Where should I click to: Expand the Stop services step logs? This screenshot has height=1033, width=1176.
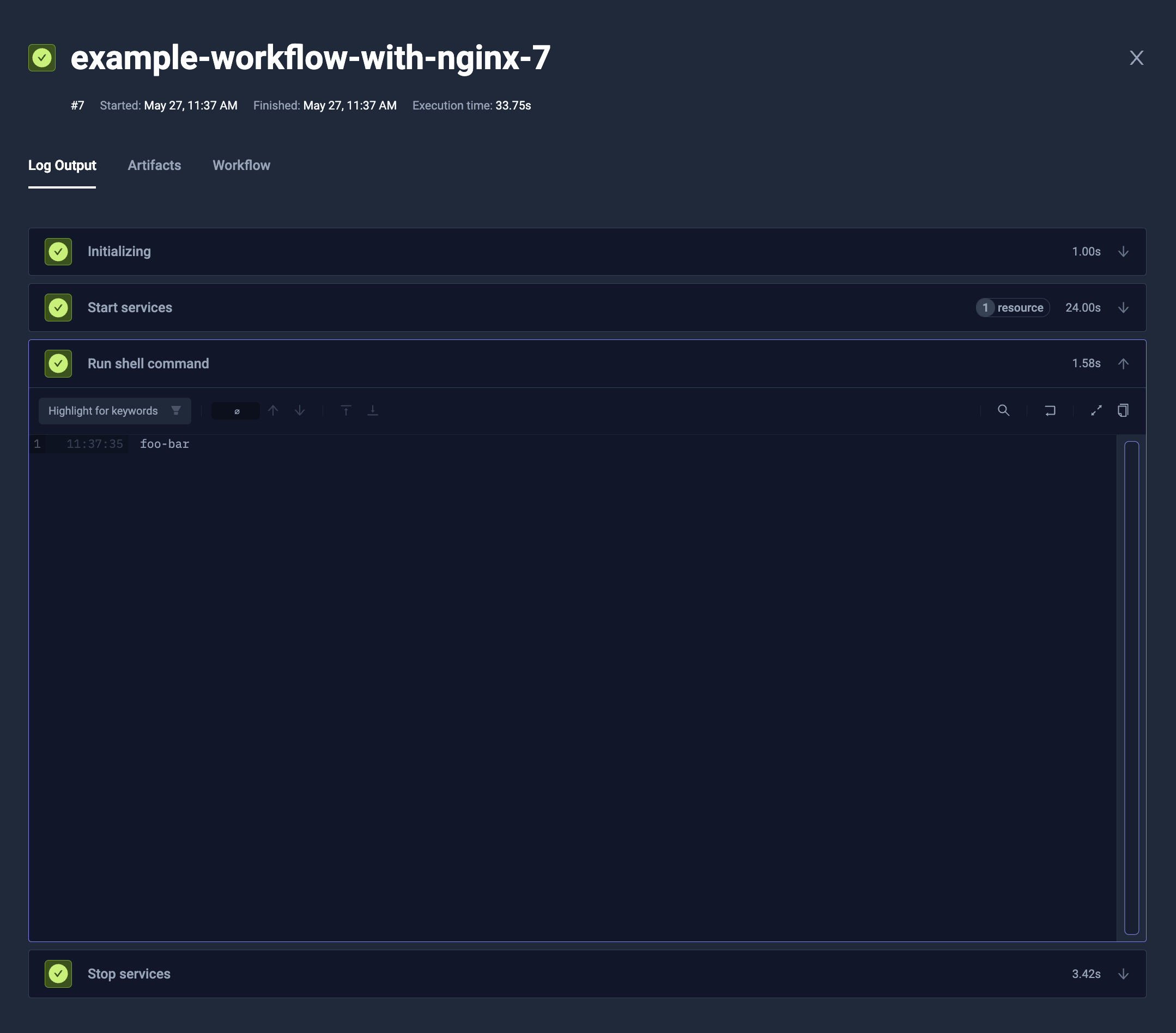click(x=1123, y=974)
